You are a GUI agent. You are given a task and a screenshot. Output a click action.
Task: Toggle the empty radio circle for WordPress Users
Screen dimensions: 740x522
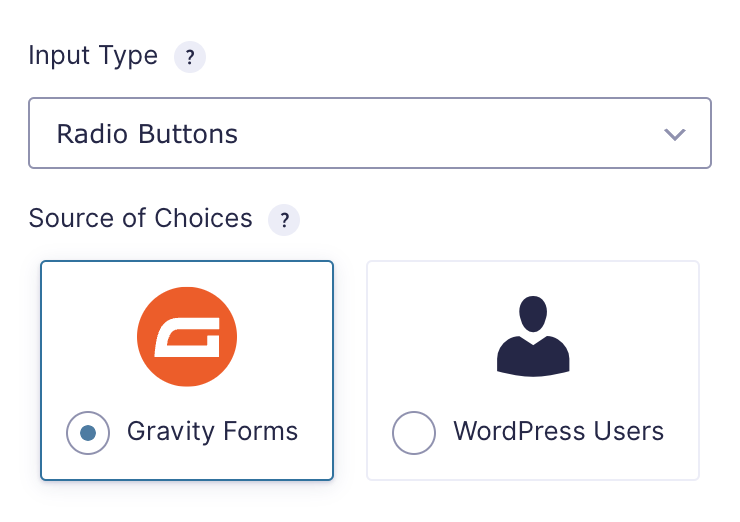coord(414,433)
